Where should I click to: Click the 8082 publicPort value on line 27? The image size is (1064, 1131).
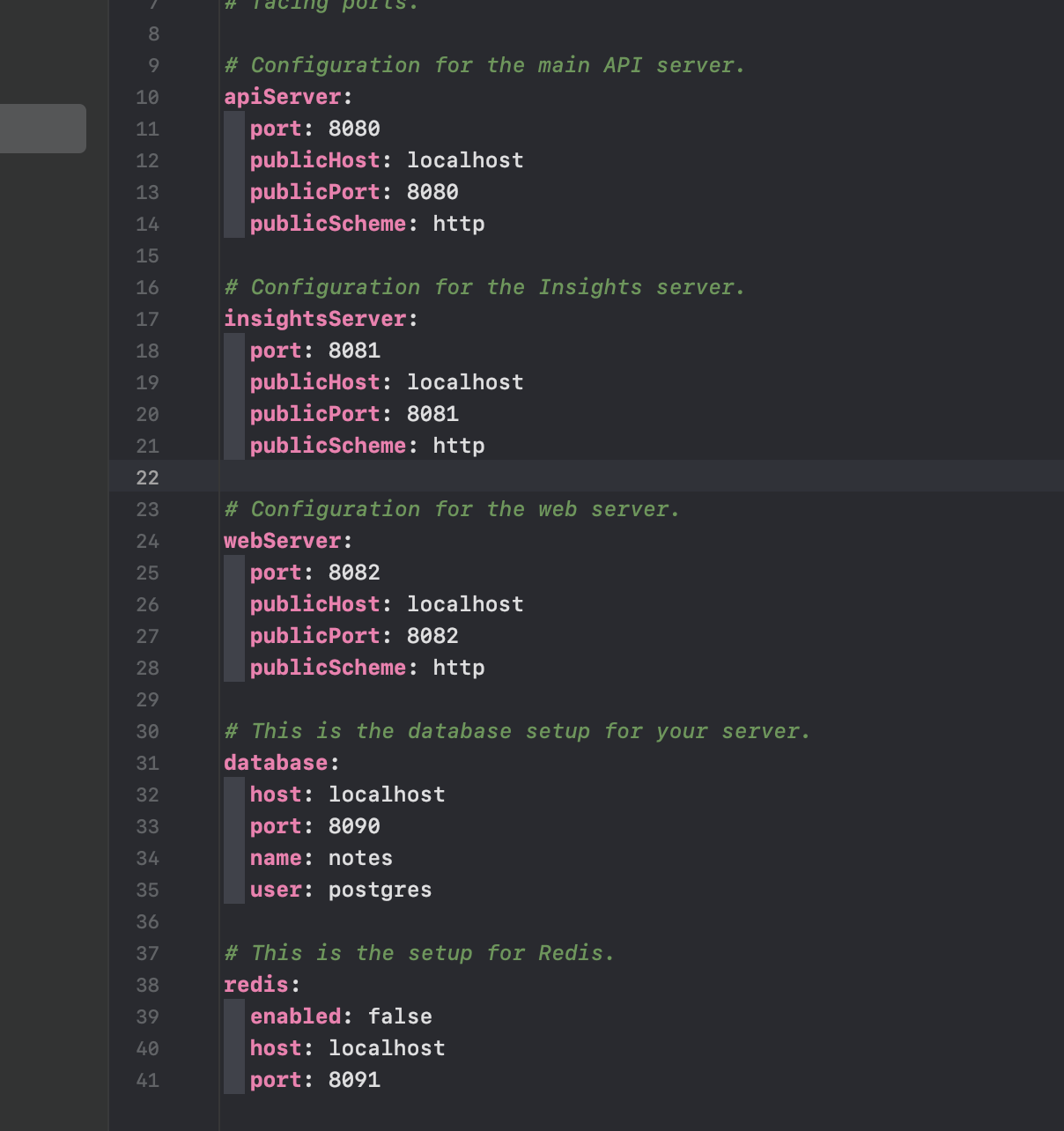pos(432,636)
